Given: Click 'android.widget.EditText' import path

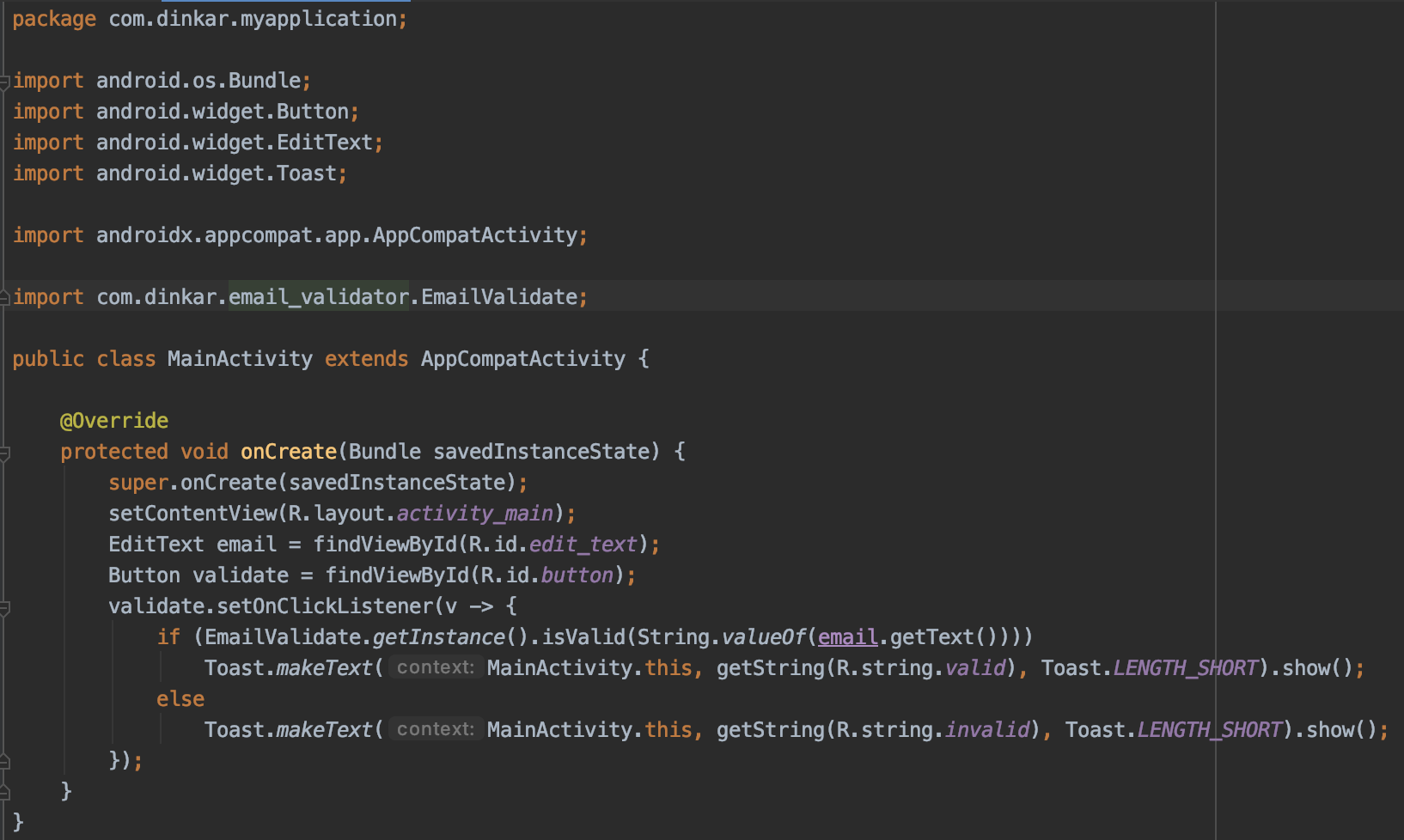Looking at the screenshot, I should click(235, 143).
